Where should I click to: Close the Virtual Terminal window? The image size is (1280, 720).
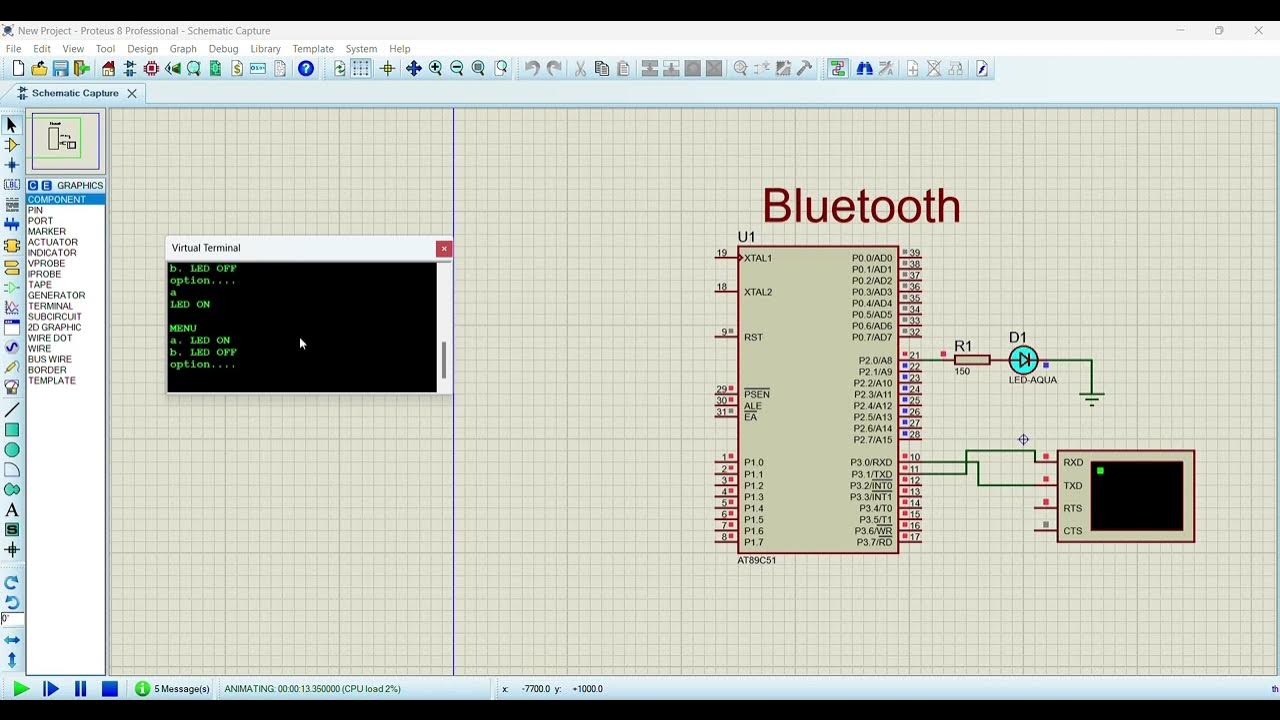pos(444,248)
